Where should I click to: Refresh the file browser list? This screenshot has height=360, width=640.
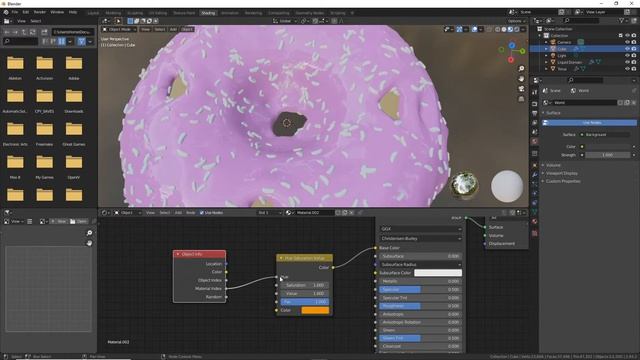coord(33,31)
